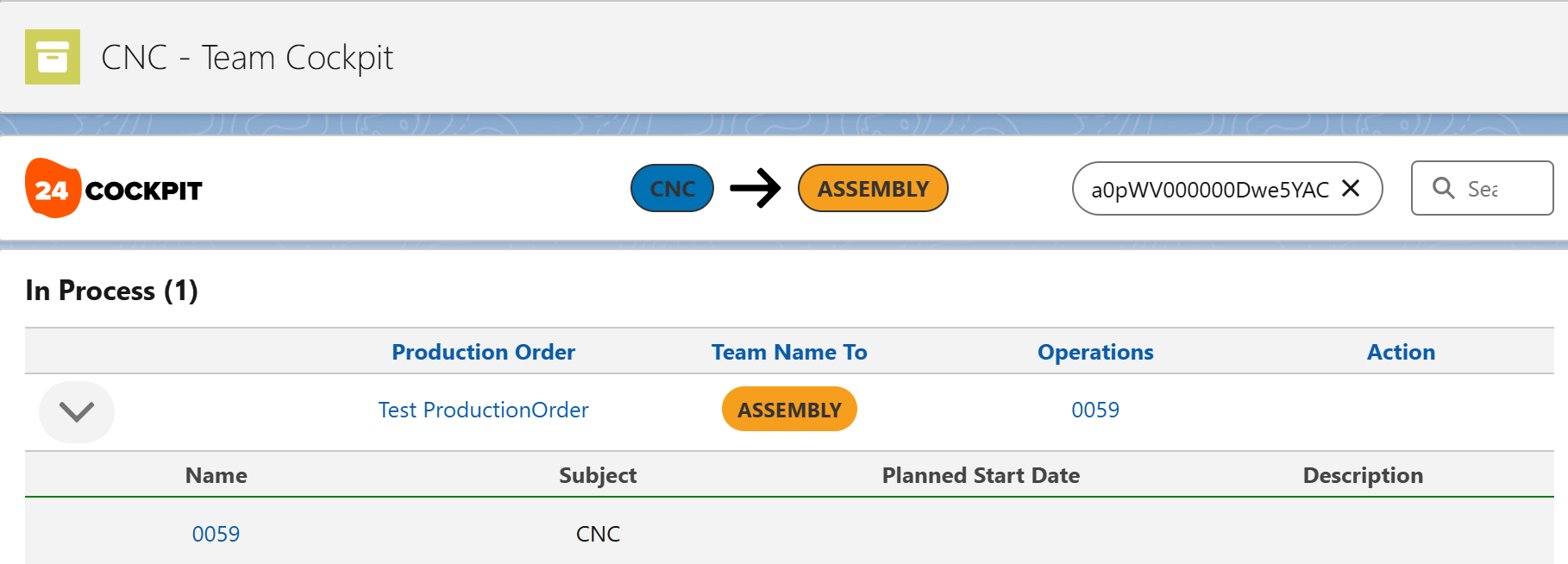Viewport: 1568px width, 564px height.
Task: Click the In Process (1) section heading
Action: click(x=112, y=291)
